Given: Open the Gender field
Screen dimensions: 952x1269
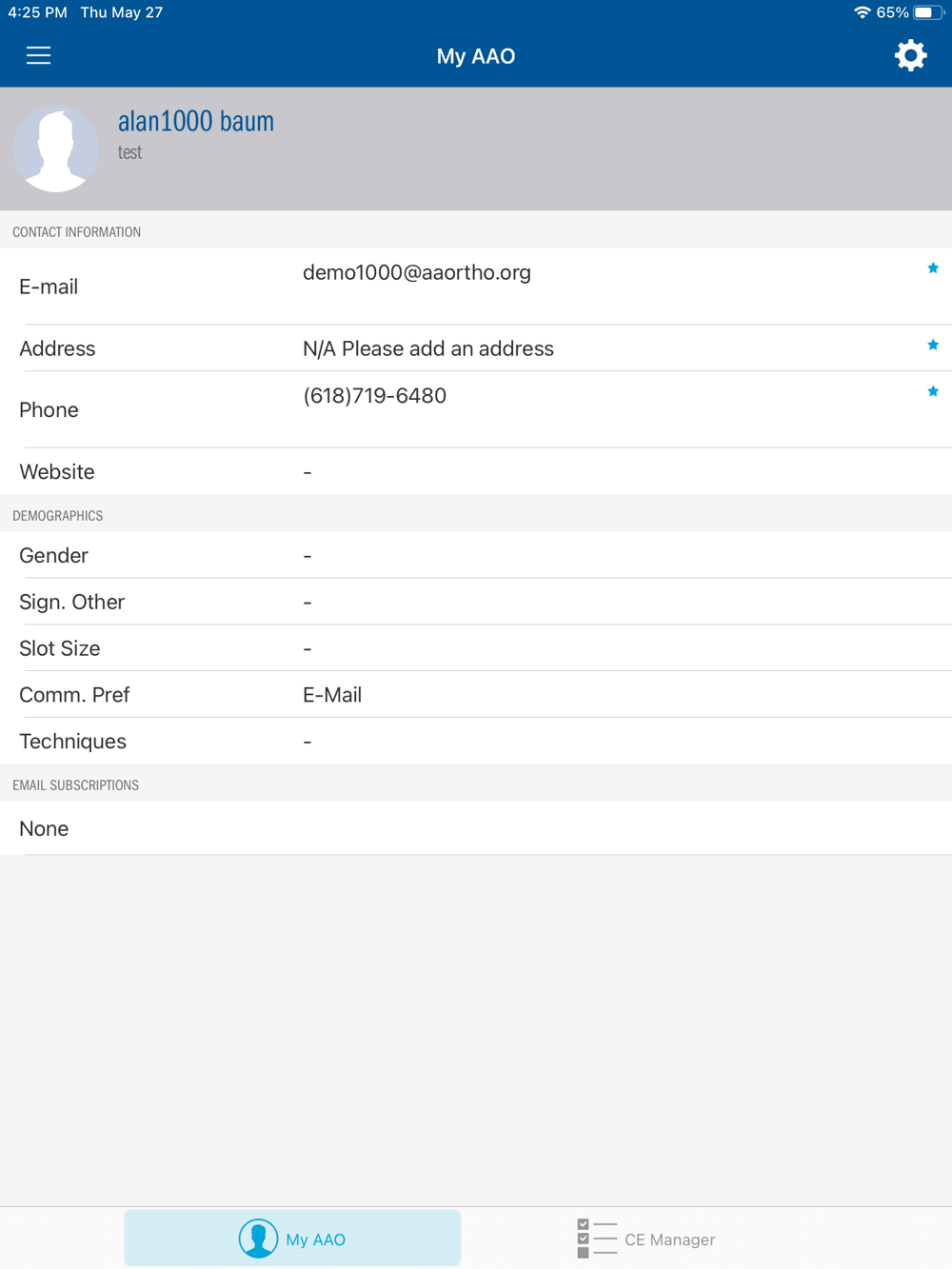Looking at the screenshot, I should click(476, 555).
